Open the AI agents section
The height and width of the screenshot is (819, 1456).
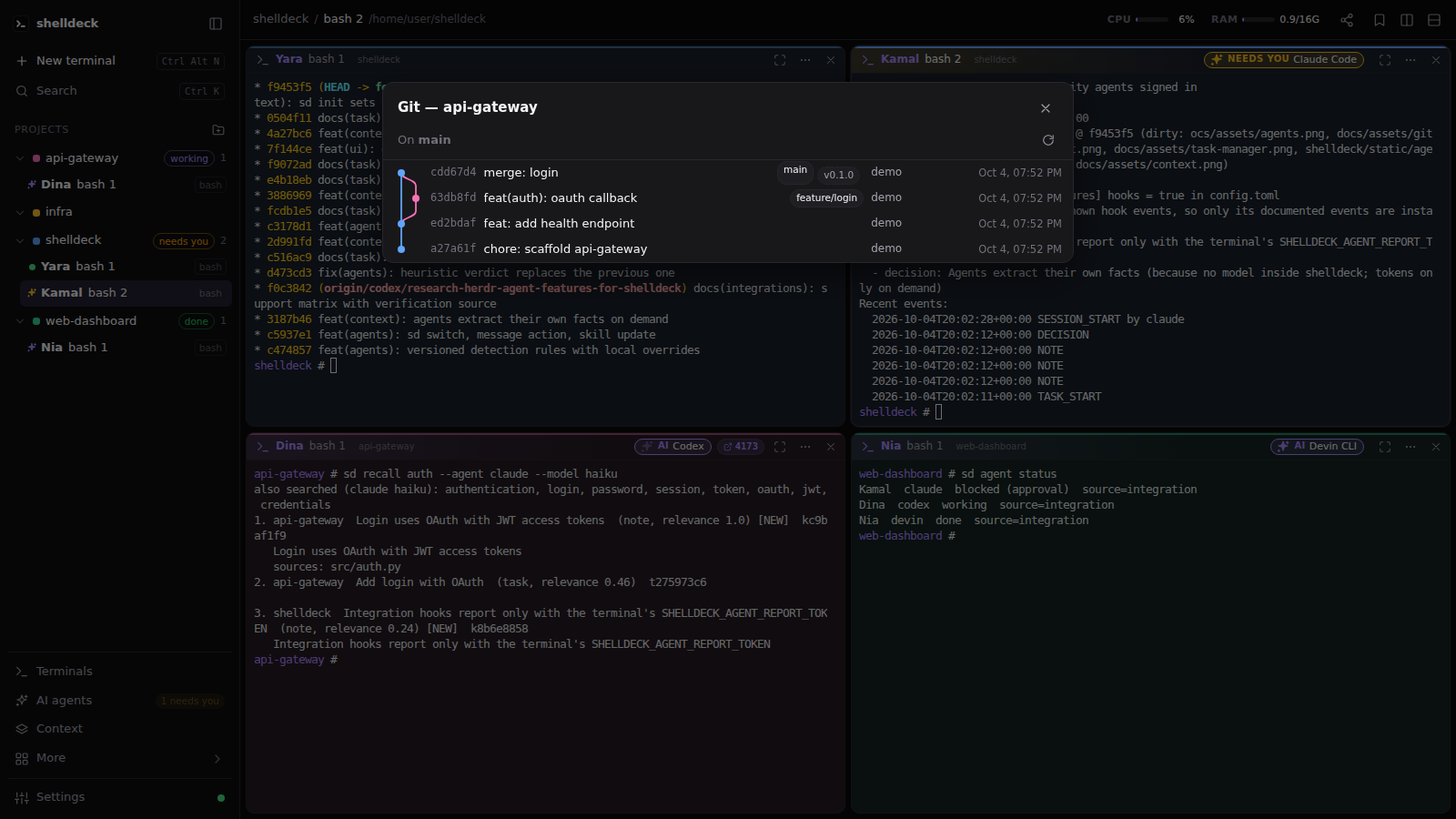tap(119, 701)
